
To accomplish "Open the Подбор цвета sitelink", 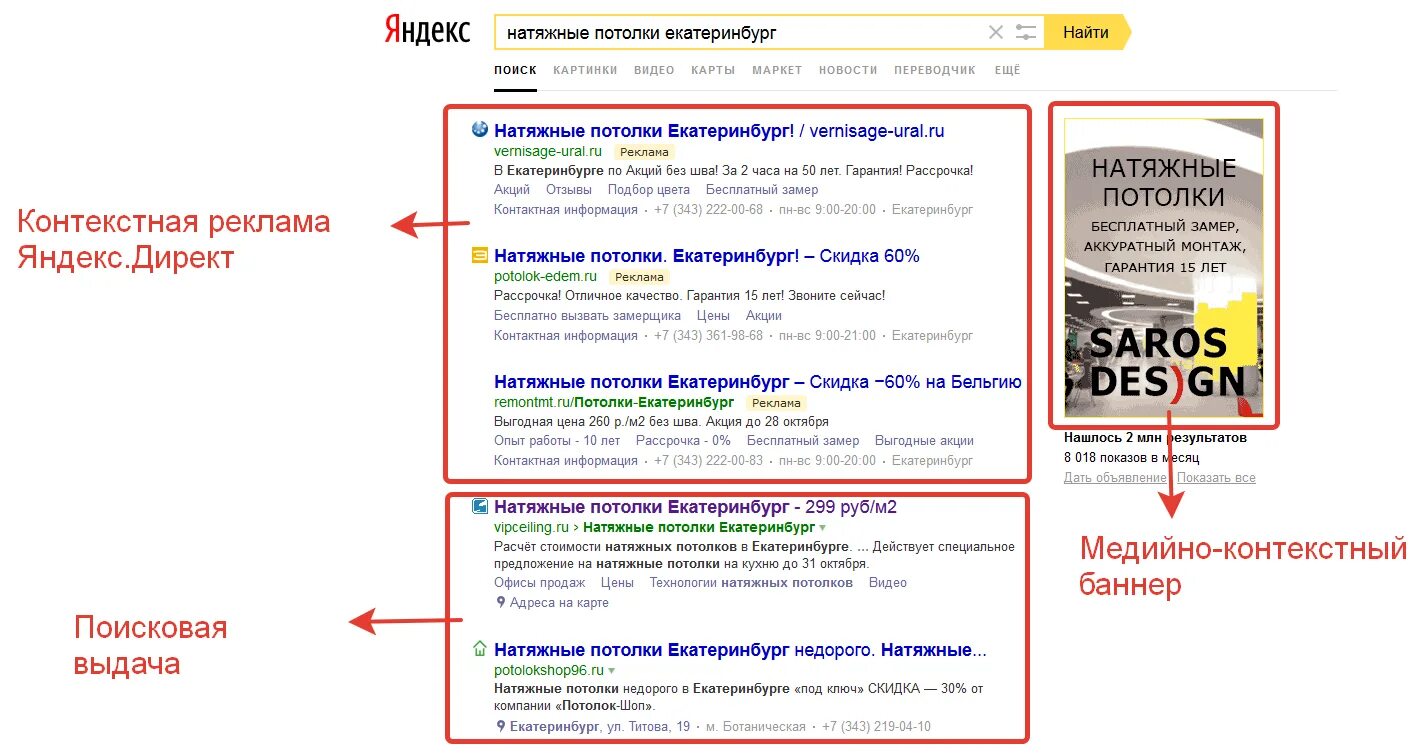I will pos(649,190).
